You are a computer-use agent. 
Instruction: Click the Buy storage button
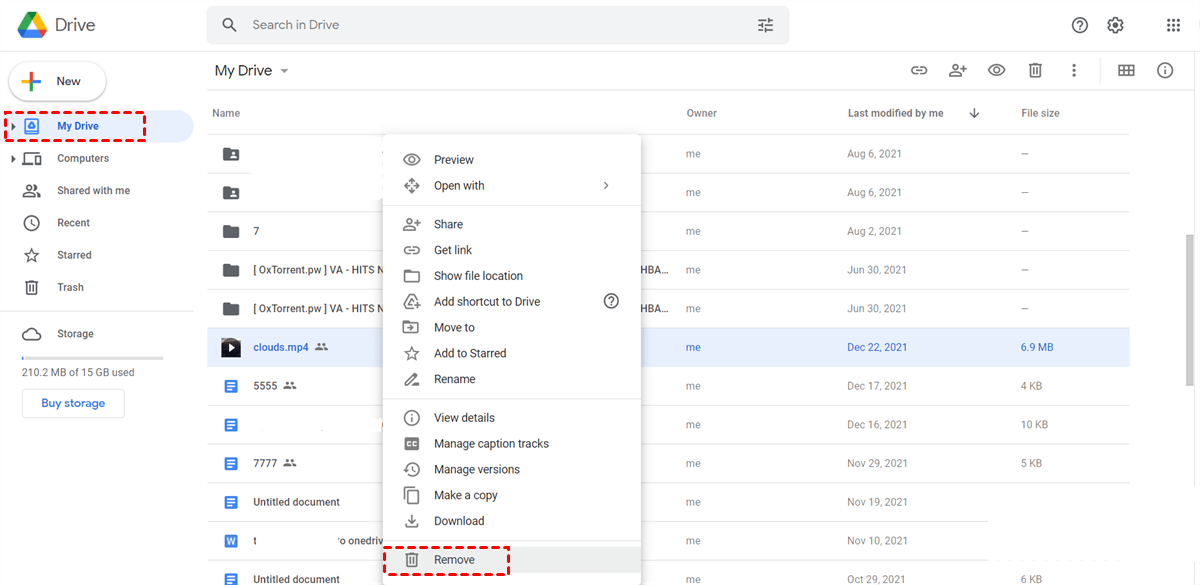(x=73, y=403)
